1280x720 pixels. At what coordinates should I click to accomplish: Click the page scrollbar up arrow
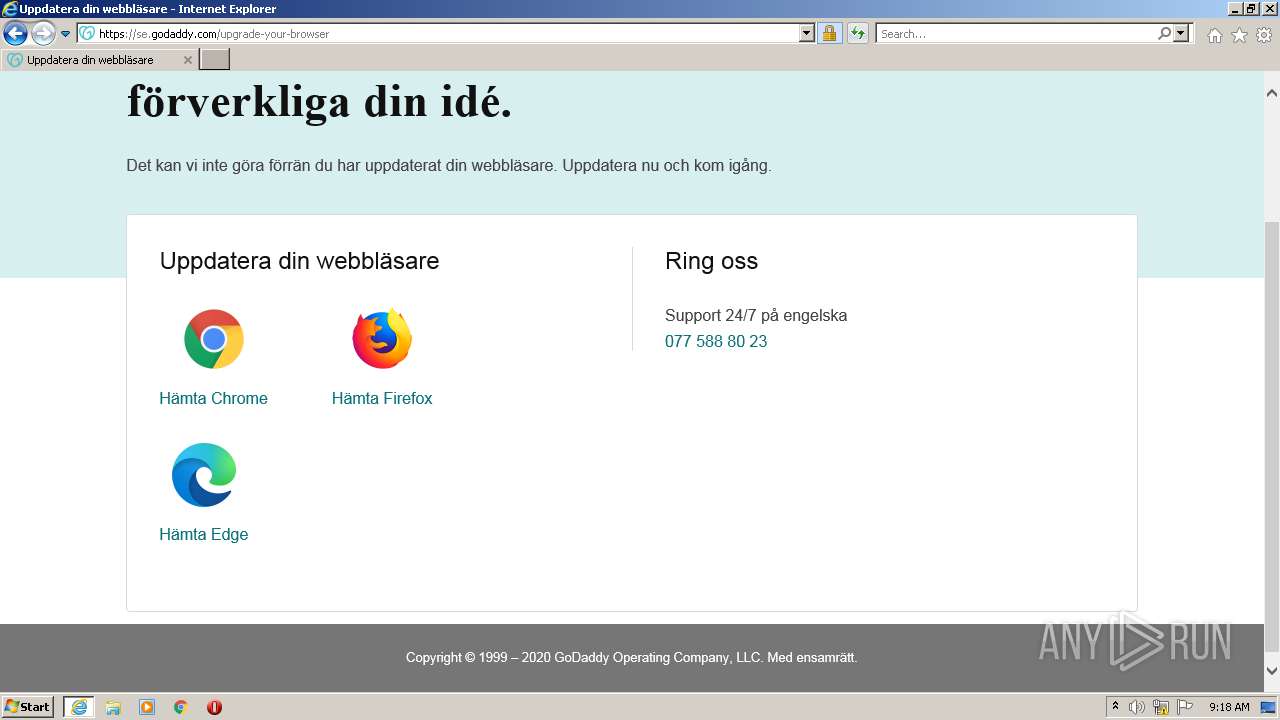pos(1272,93)
